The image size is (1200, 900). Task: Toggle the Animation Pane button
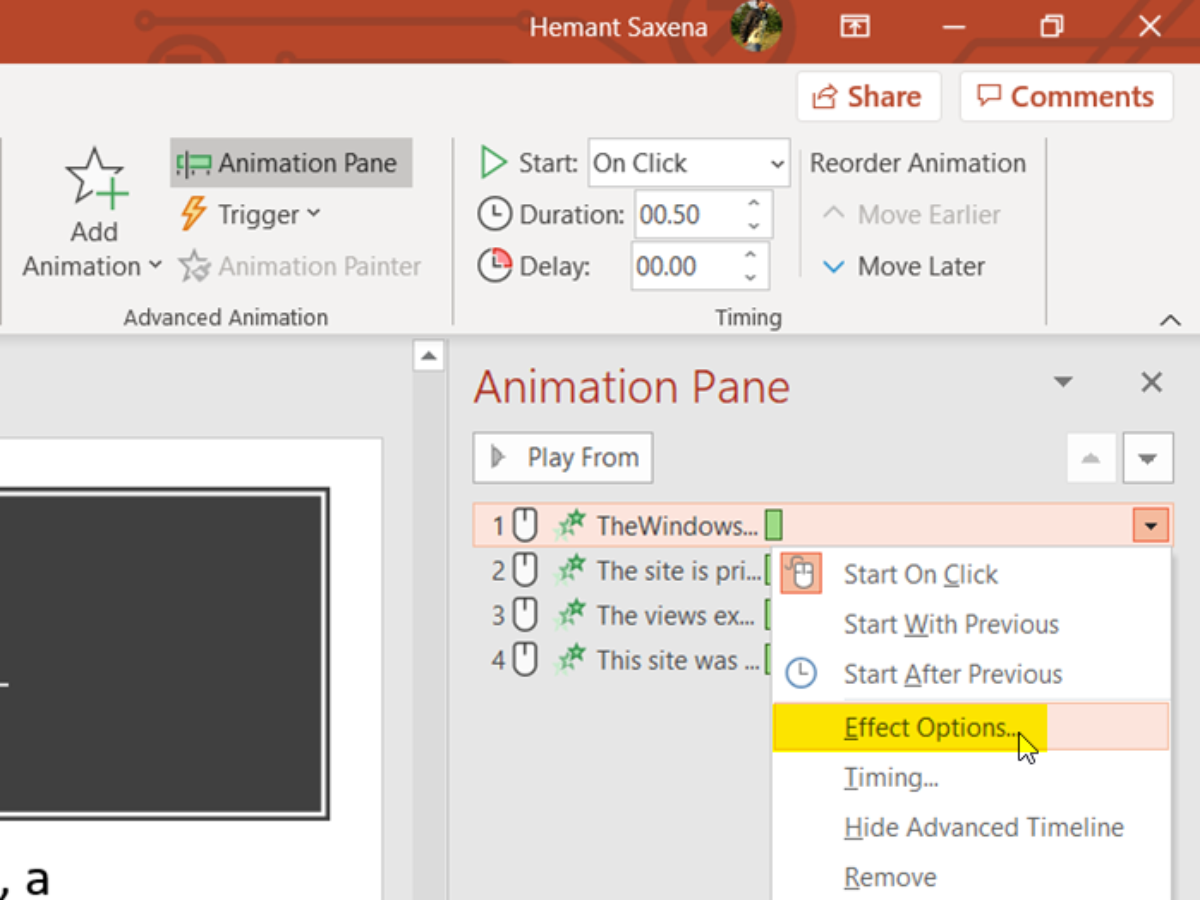click(x=291, y=163)
